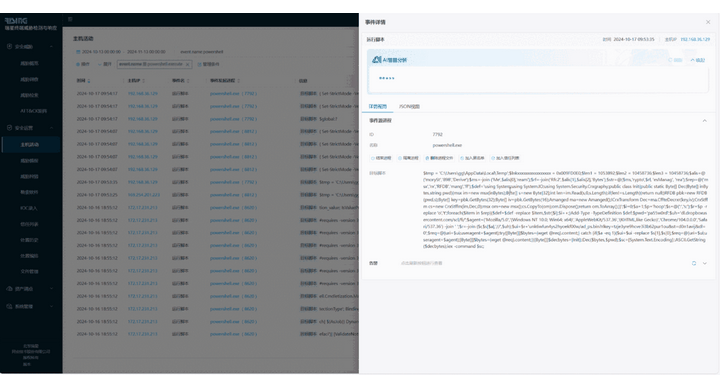720x388 pixels.
Task: Click the second process action button
Action: [409, 158]
